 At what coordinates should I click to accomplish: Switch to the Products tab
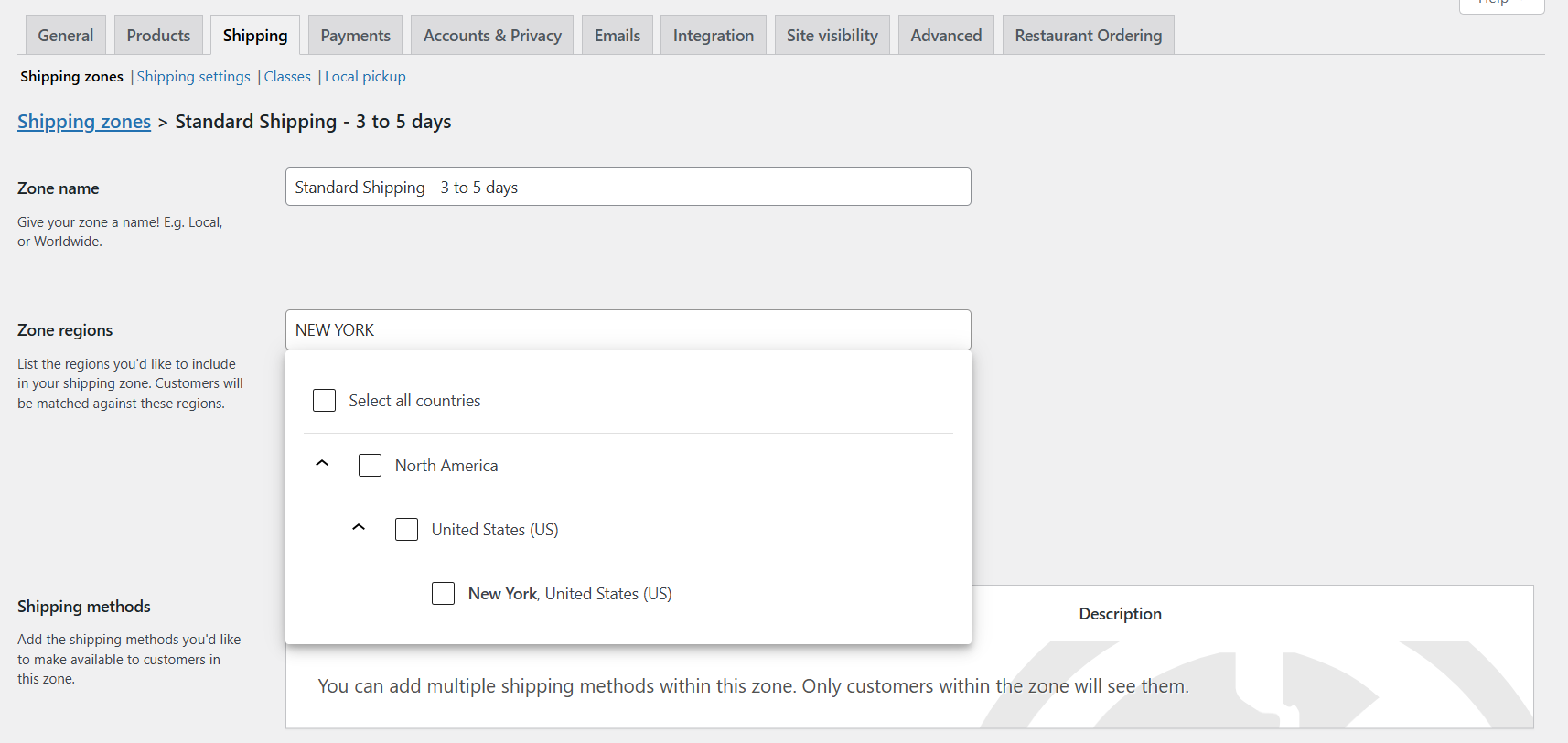[158, 36]
